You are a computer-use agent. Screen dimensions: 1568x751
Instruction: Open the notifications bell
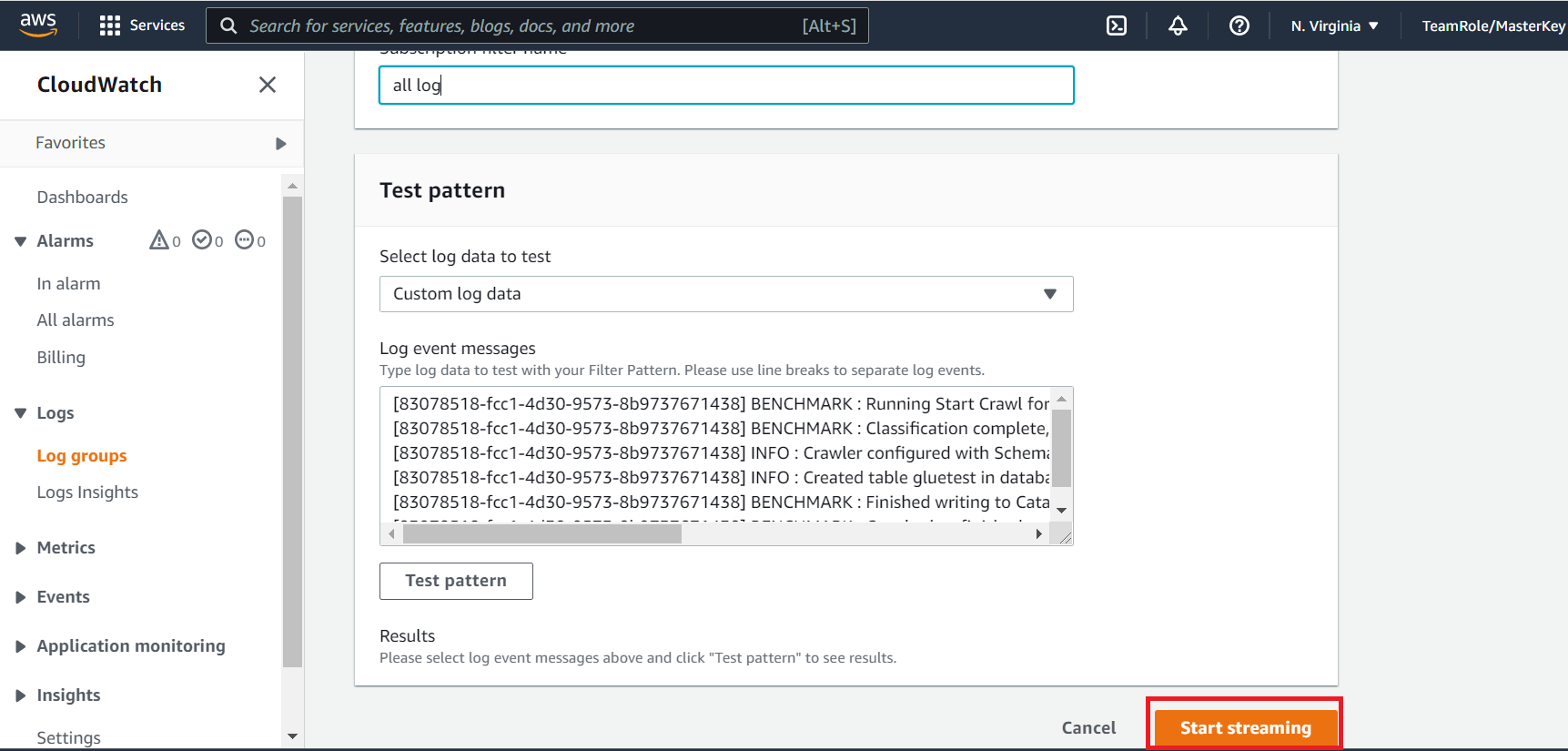pyautogui.click(x=1178, y=25)
